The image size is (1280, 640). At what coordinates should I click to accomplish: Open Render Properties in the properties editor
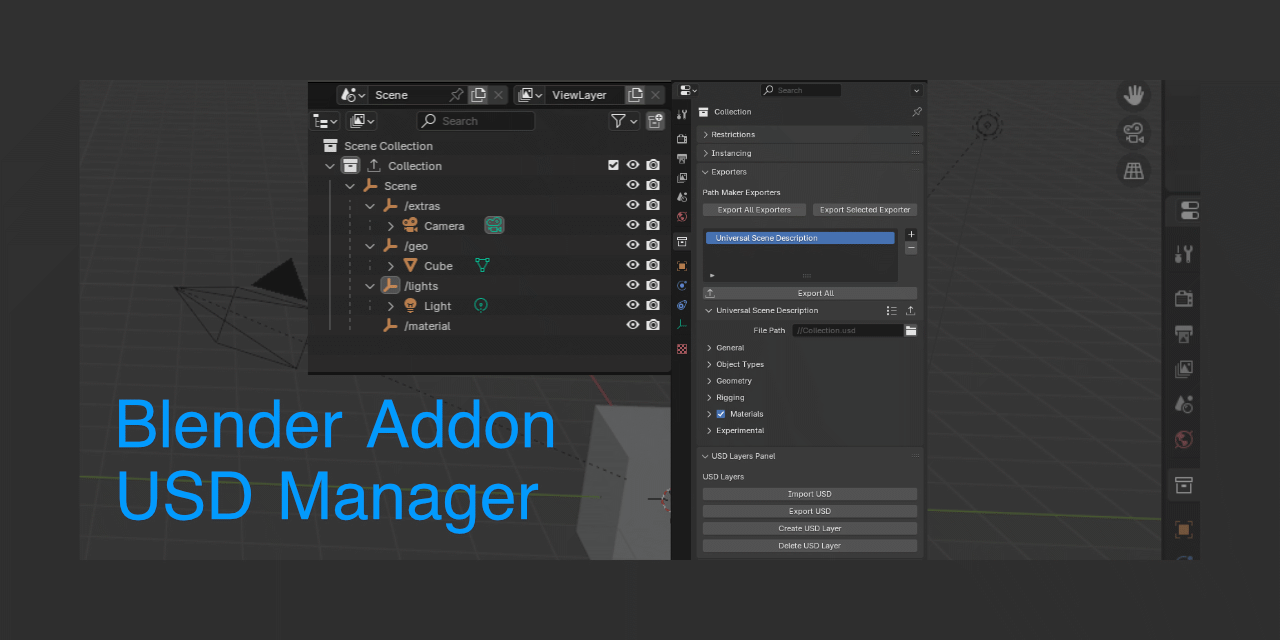[681, 138]
